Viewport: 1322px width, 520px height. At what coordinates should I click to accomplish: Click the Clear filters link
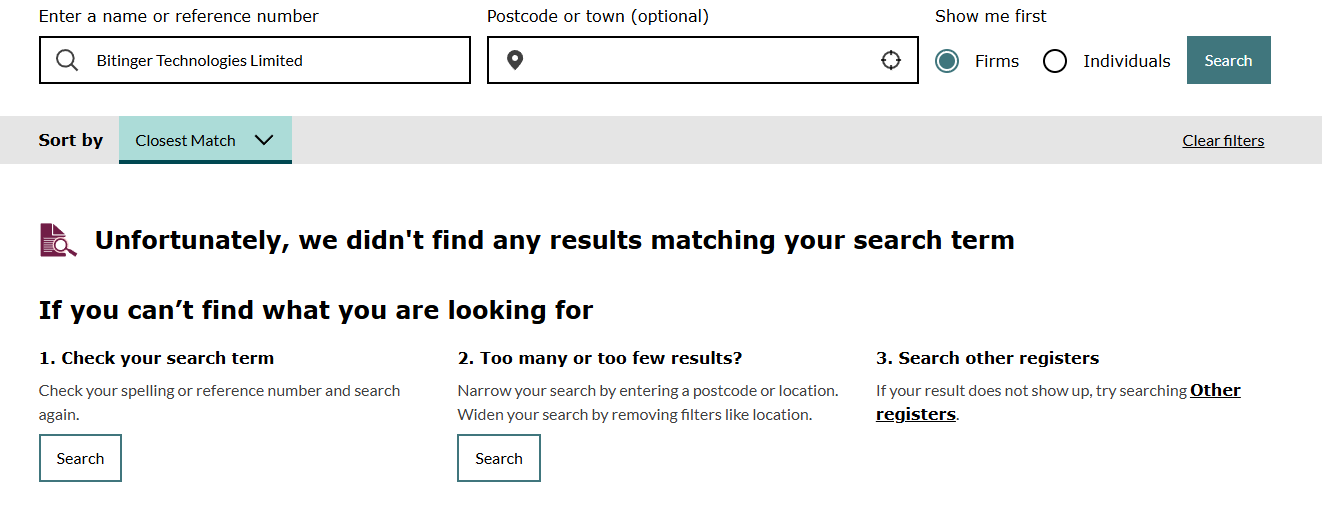[1223, 141]
